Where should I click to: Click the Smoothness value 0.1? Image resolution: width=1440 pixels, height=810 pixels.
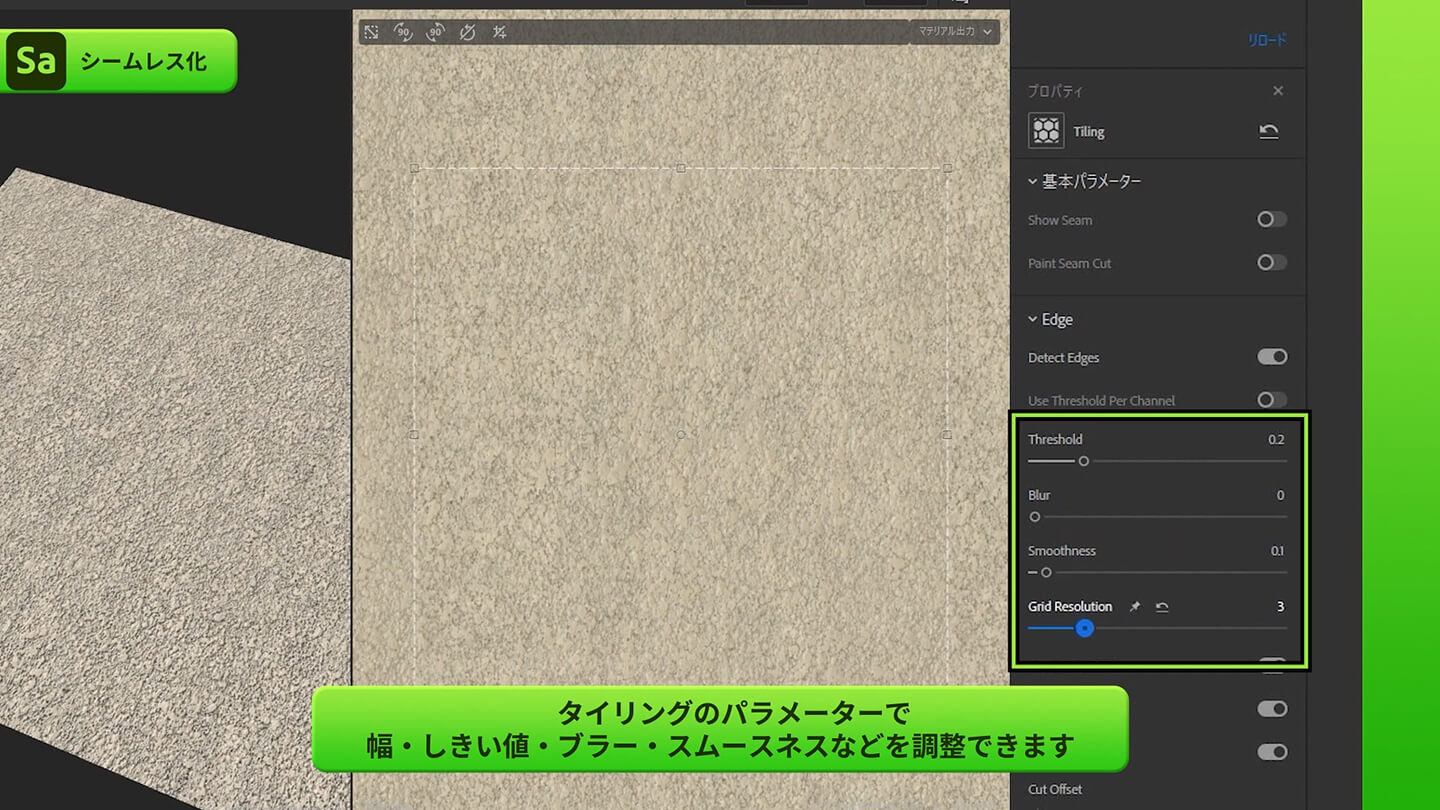[x=1277, y=551]
